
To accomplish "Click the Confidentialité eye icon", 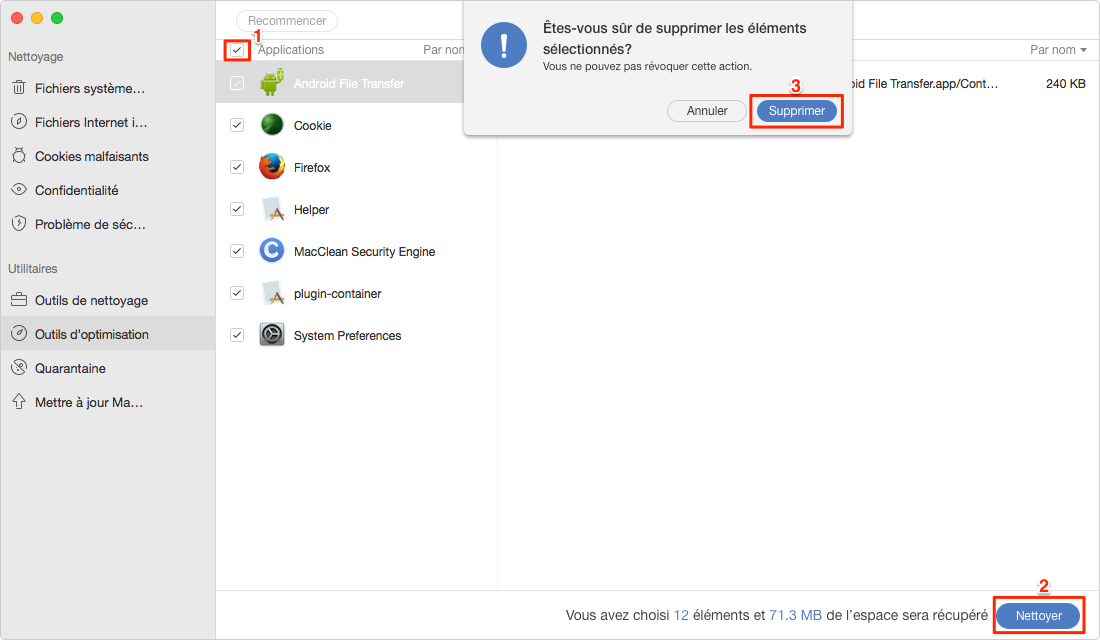I will coord(19,189).
